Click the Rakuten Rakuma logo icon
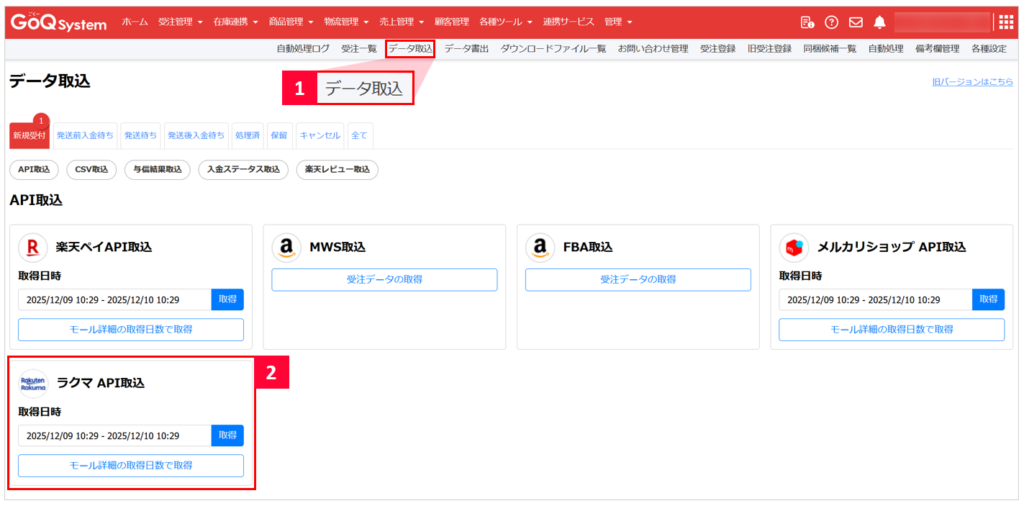This screenshot has height=506, width=1024. click(34, 383)
